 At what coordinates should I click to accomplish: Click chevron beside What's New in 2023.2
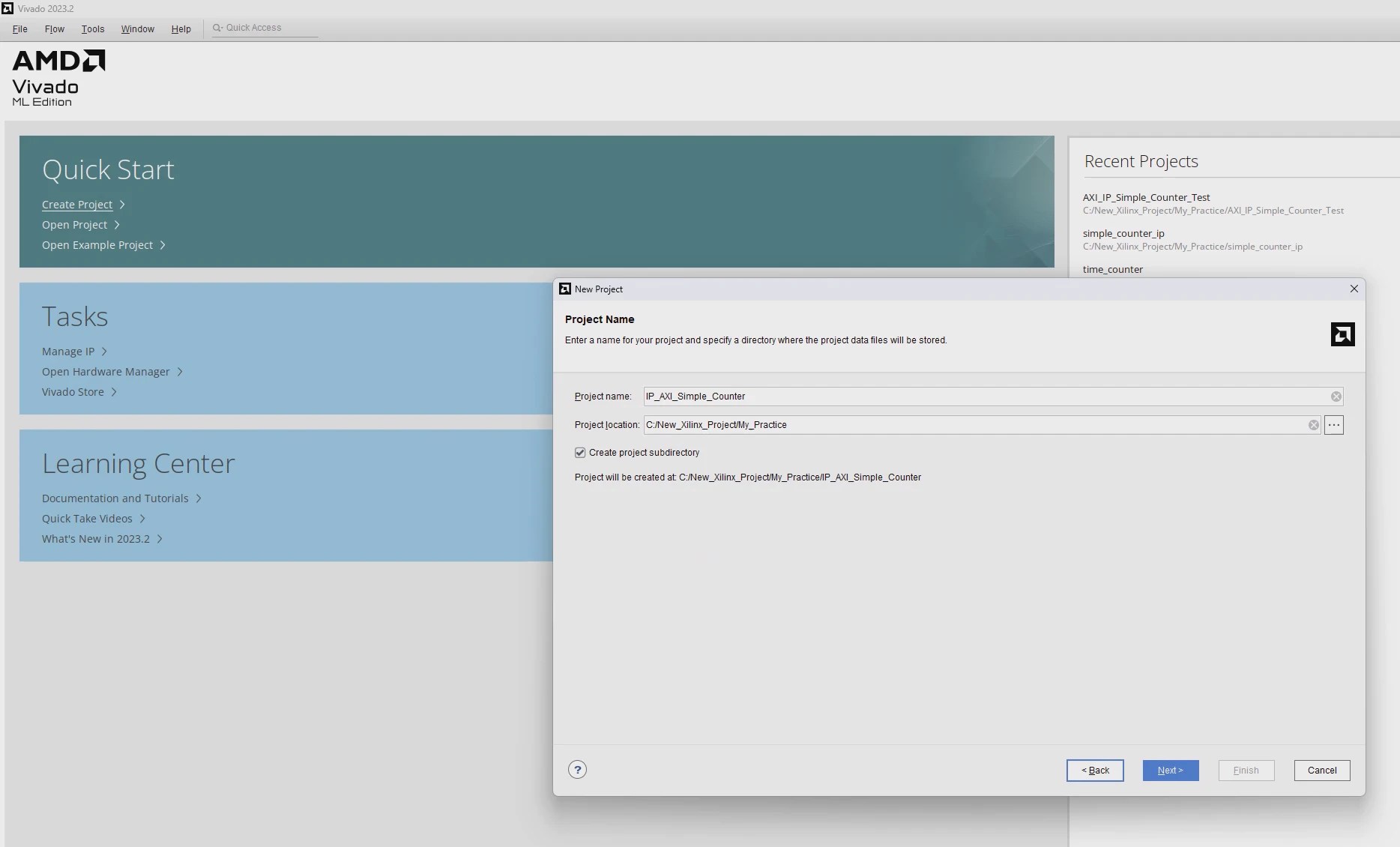tap(160, 539)
